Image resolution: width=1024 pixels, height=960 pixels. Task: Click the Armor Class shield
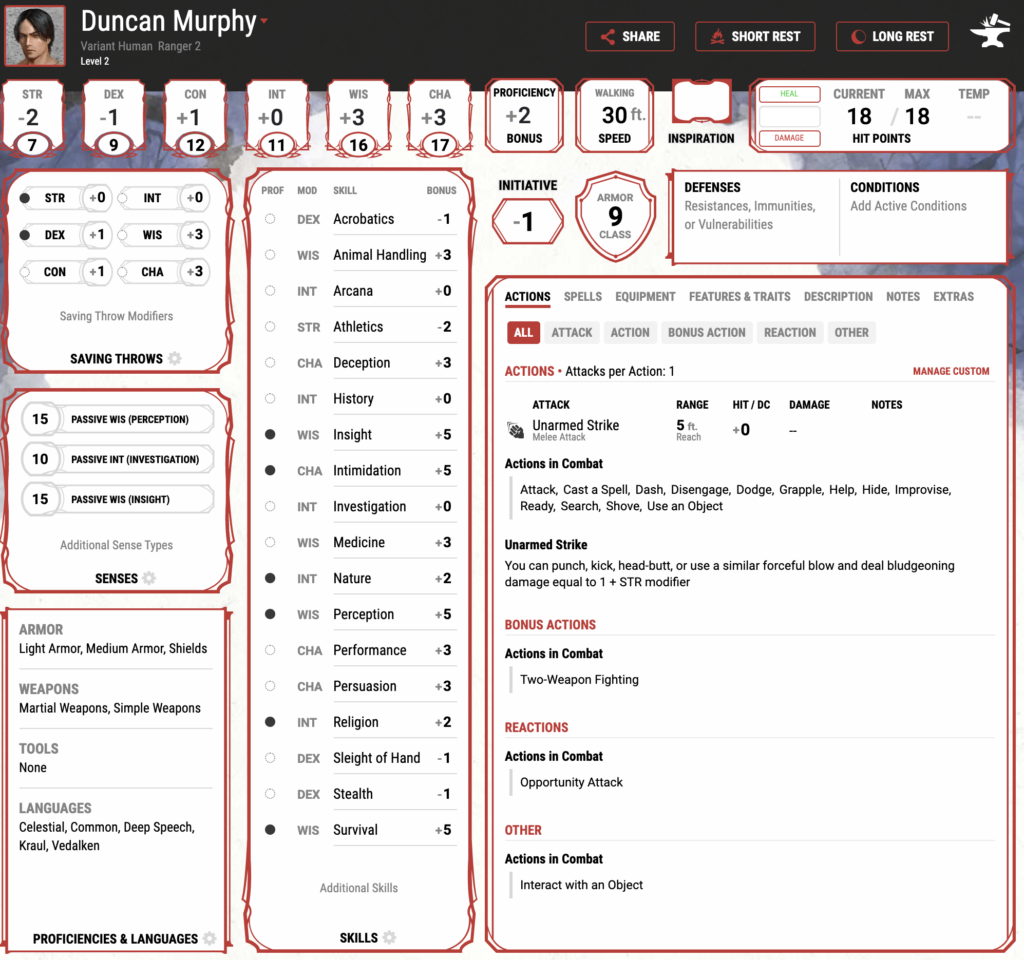pyautogui.click(x=615, y=217)
